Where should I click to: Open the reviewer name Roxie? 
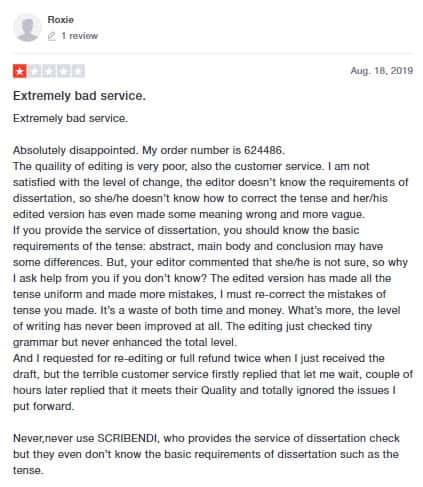[x=61, y=20]
